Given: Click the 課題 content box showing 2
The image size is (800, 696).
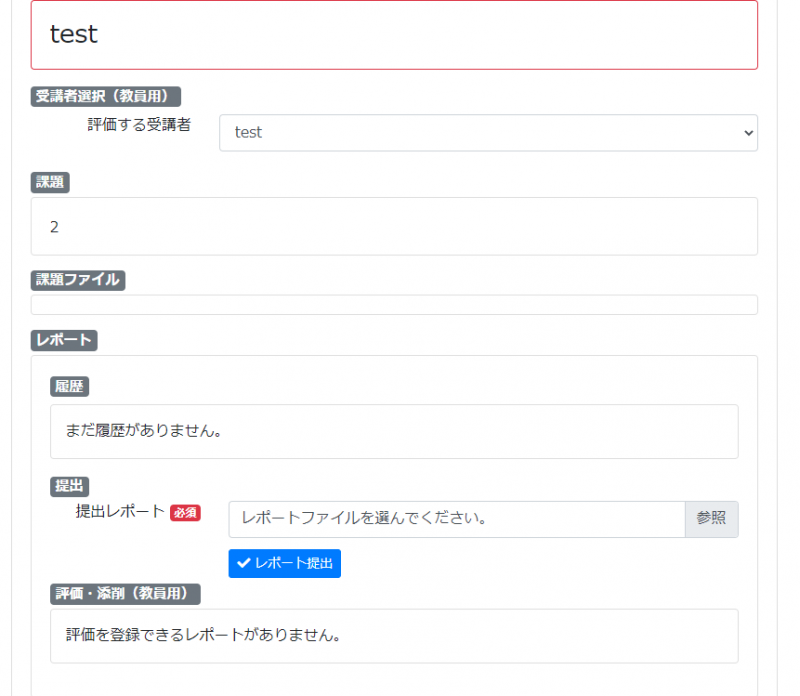Looking at the screenshot, I should point(394,226).
